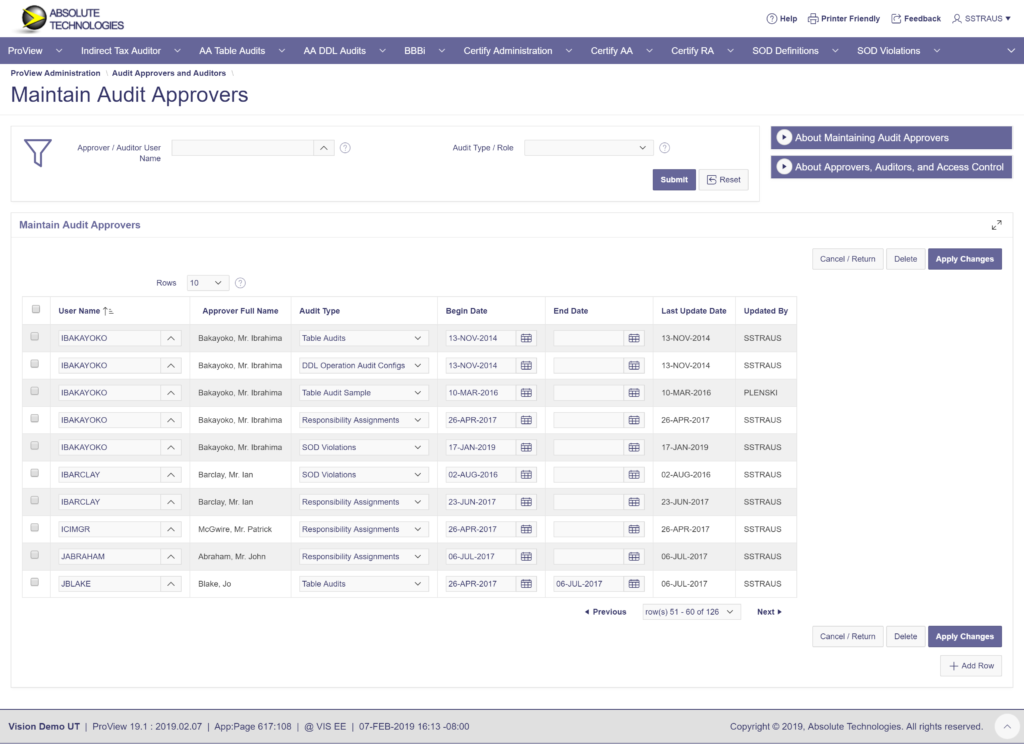
Task: Check the IBAKAYOKO DDL Operation Audit Configs checkbox
Action: (x=35, y=364)
